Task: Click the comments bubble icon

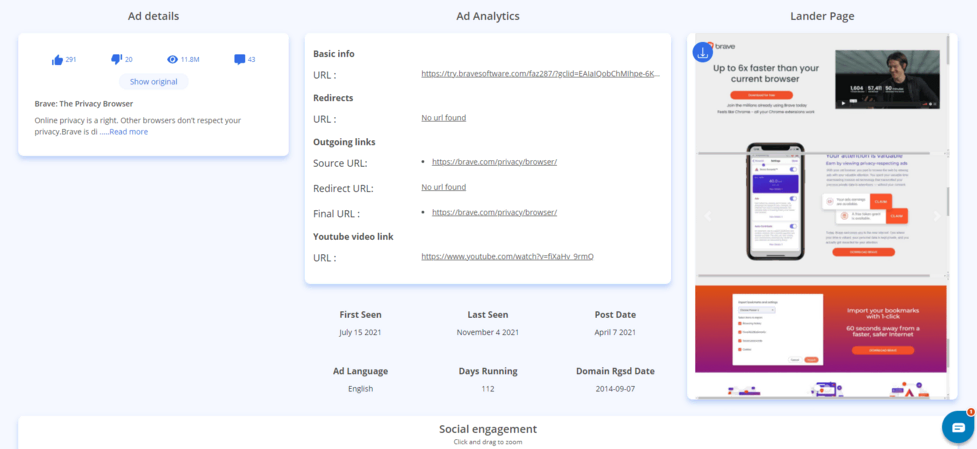Action: tap(239, 60)
